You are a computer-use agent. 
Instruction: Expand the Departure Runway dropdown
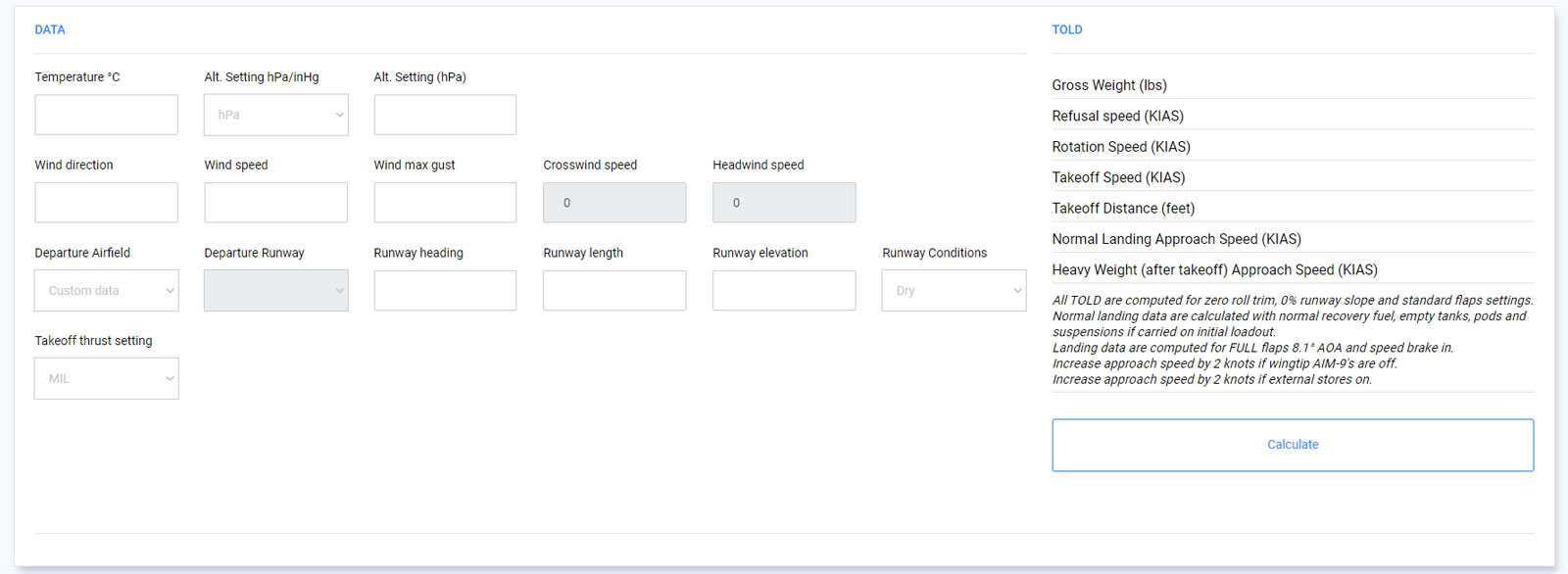(x=276, y=291)
